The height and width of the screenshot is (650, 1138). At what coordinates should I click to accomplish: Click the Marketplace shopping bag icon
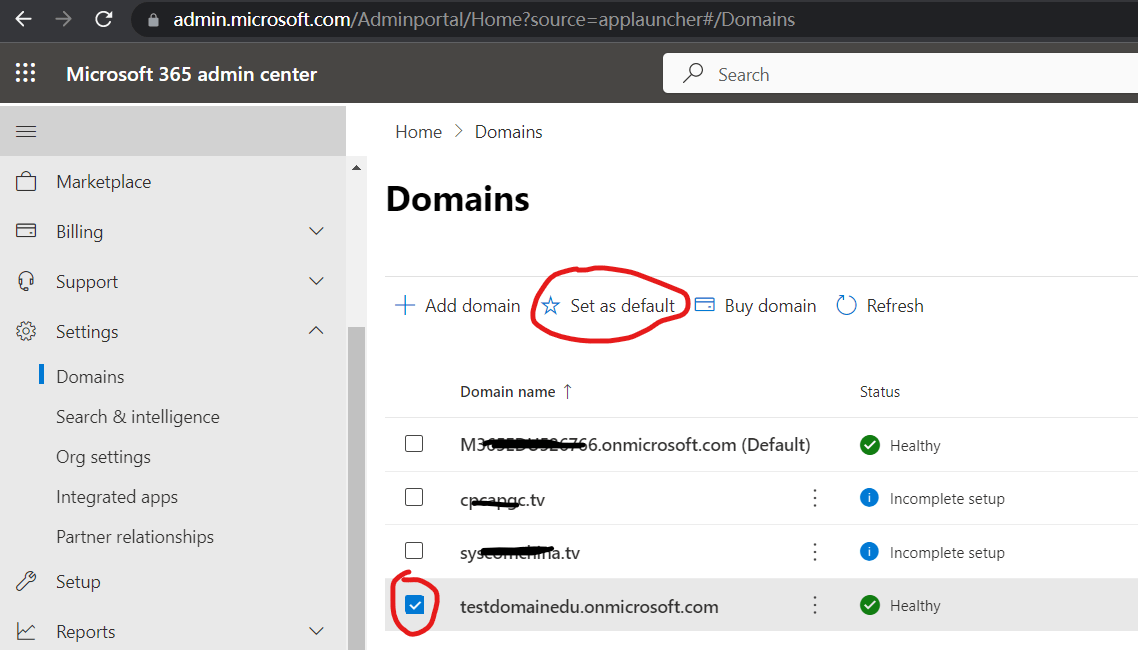pos(26,181)
